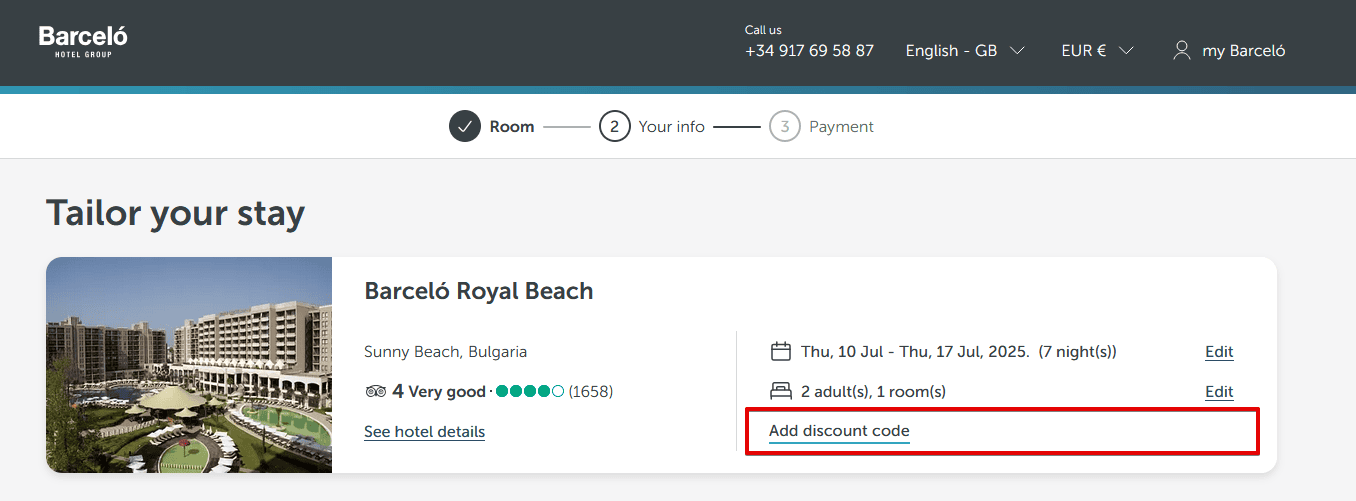
Task: Click the Tripadvisor owl icon
Action: pyautogui.click(x=375, y=391)
